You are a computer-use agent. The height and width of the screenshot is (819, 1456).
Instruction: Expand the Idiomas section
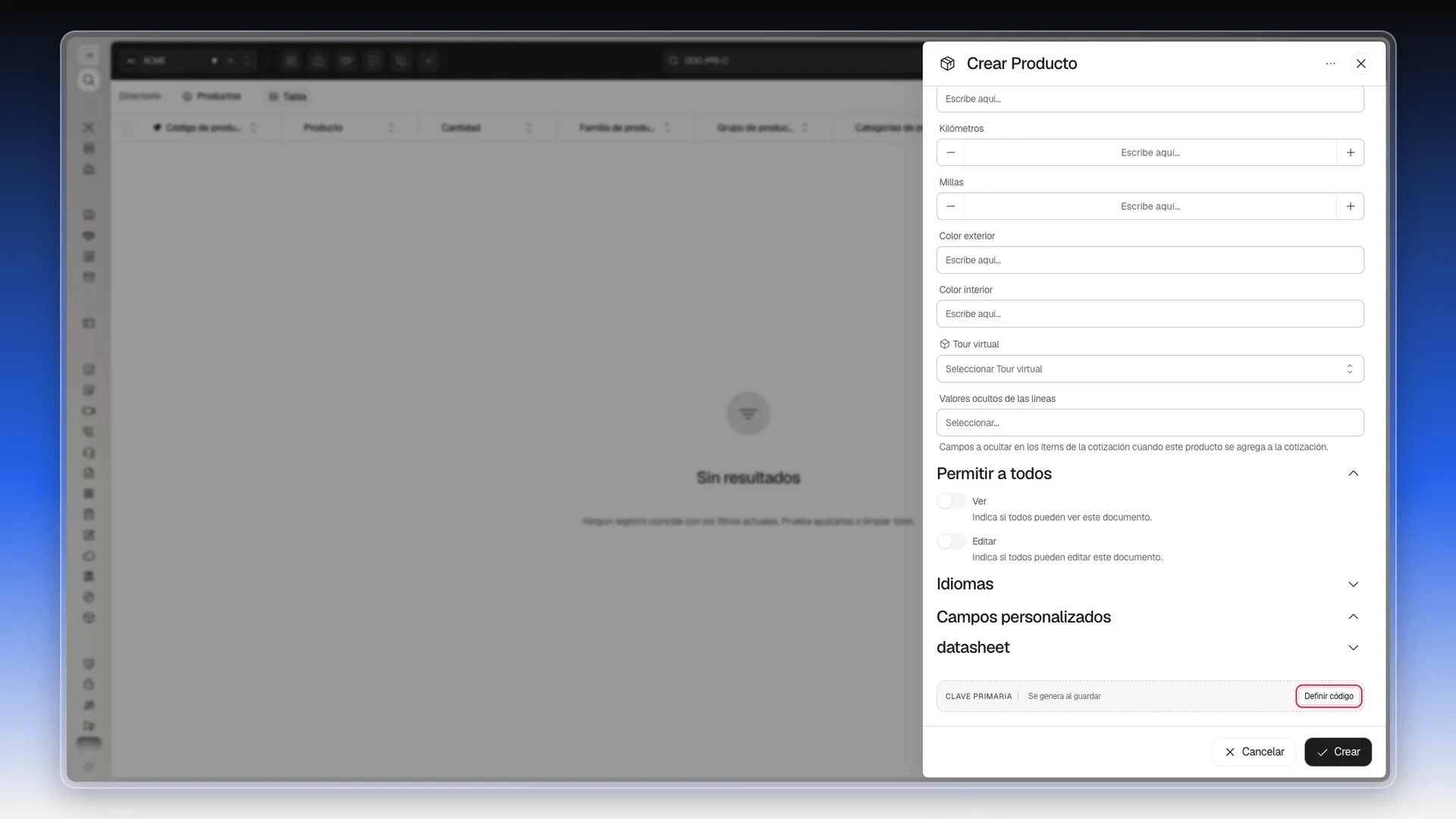(x=1354, y=584)
